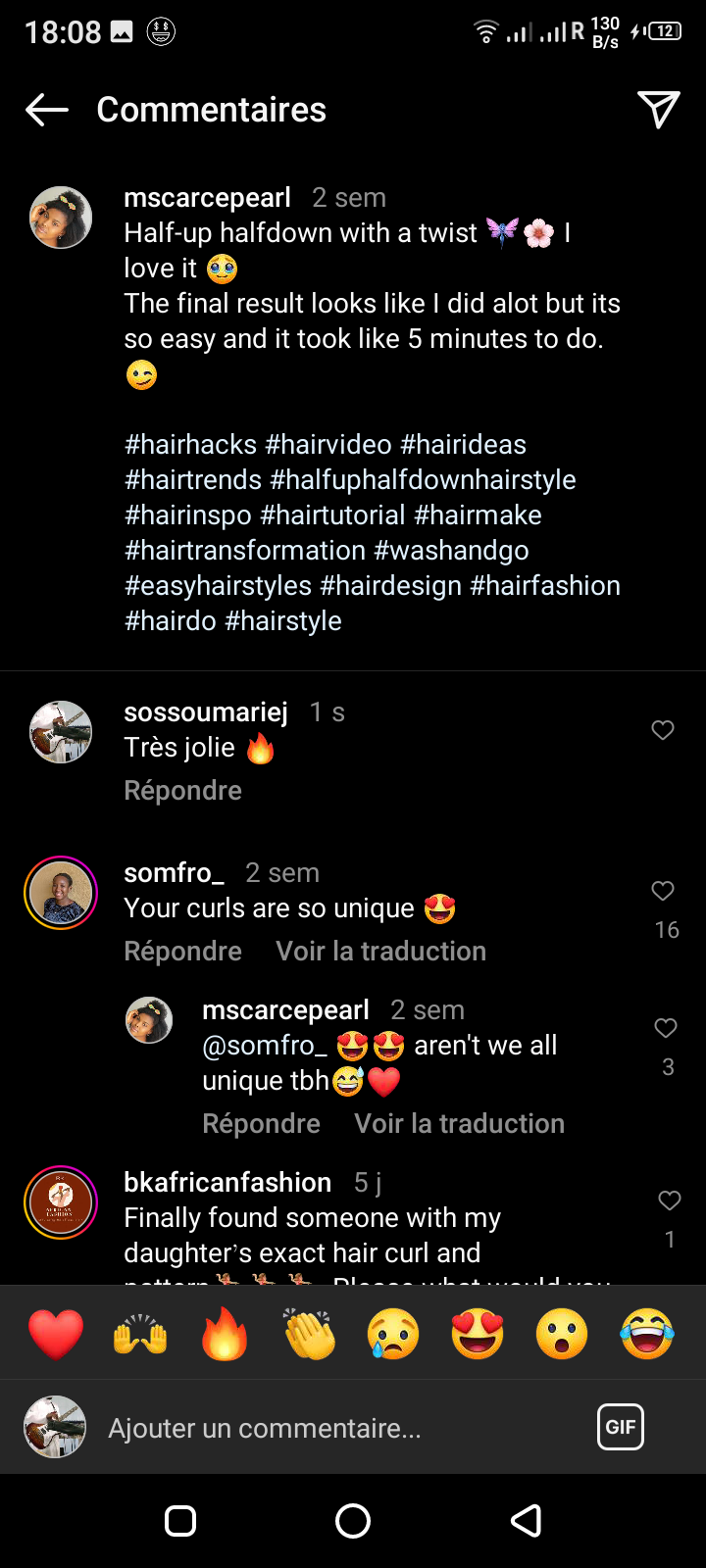Viewport: 706px width, 1568px height.
Task: Insert the fire quick emoji
Action: tap(225, 1334)
